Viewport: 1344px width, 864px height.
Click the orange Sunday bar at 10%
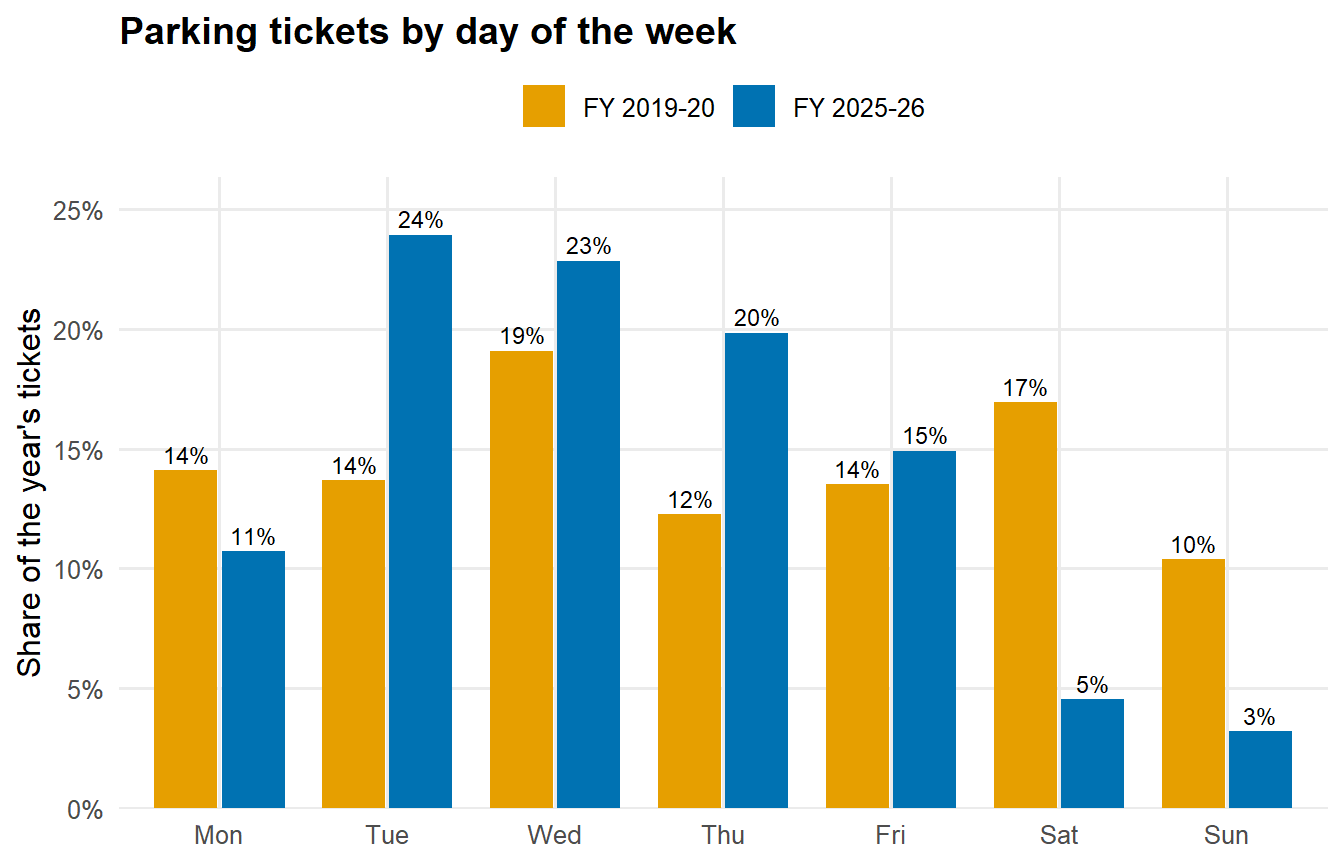pos(1193,683)
